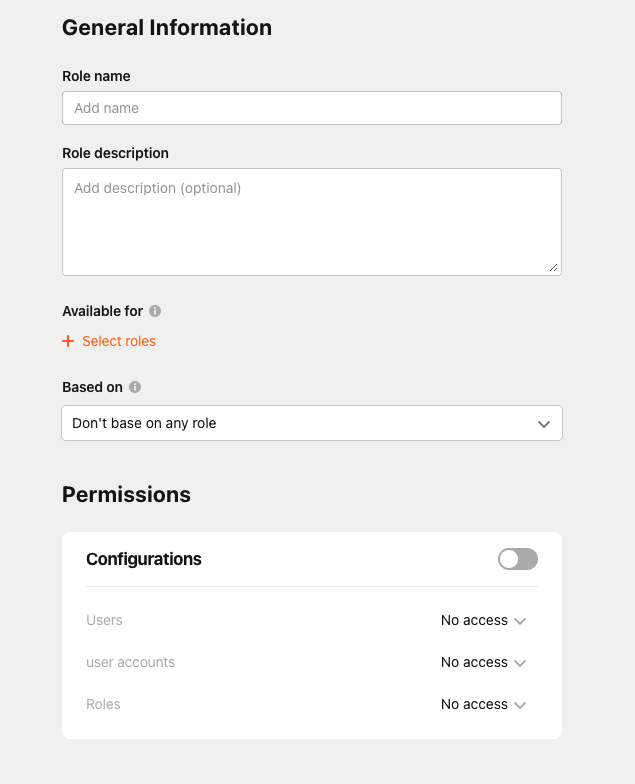635x784 pixels.
Task: Click the Users permission row label
Action: click(104, 620)
